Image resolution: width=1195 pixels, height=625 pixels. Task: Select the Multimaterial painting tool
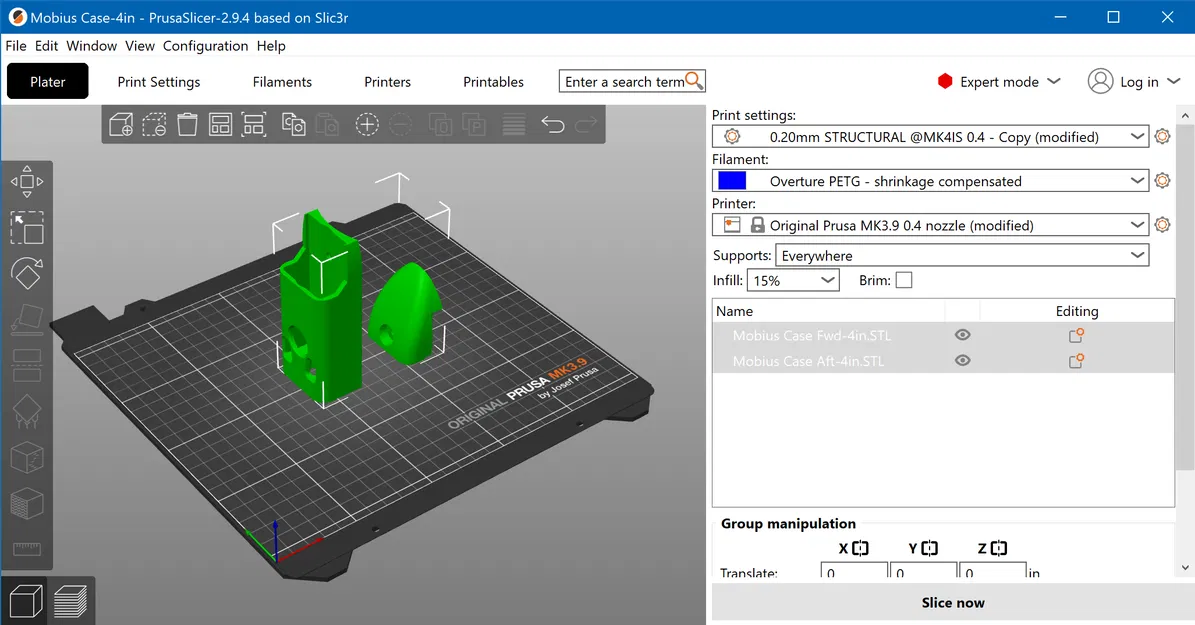pyautogui.click(x=27, y=504)
